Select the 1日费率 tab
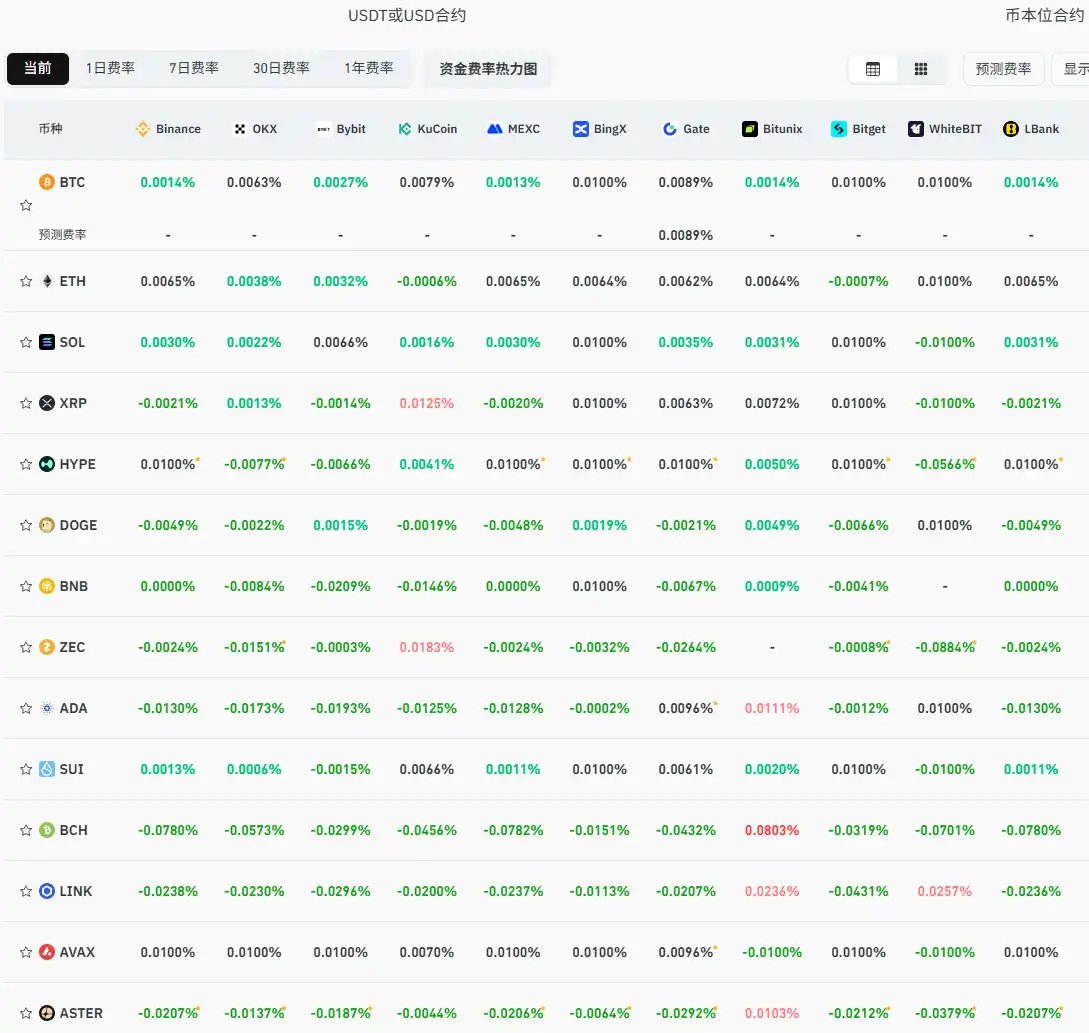This screenshot has height=1033, width=1089. [x=110, y=68]
